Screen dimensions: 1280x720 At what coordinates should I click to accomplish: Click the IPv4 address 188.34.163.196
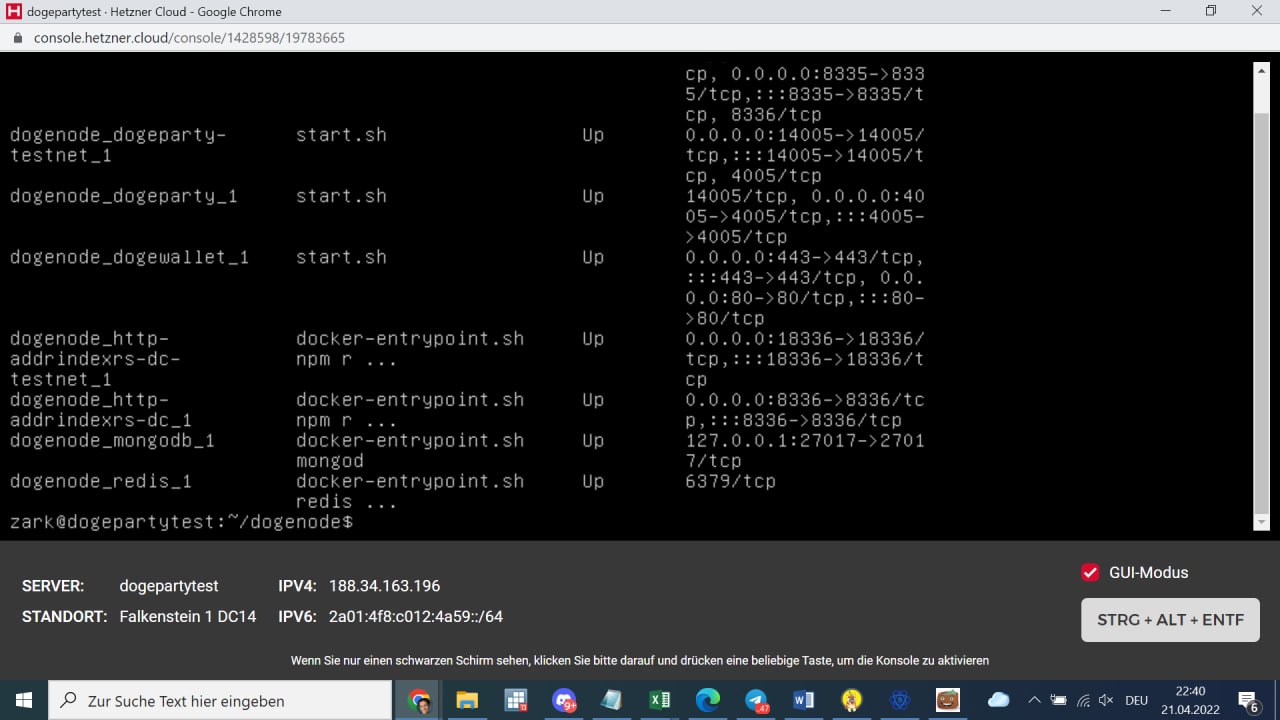click(384, 586)
